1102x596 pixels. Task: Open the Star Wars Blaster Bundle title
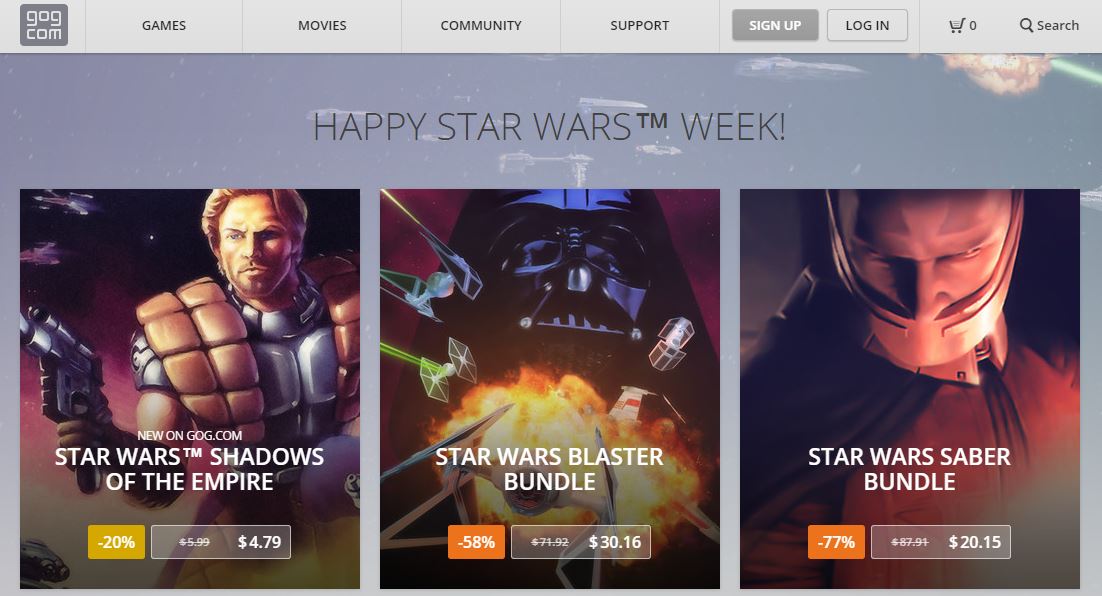point(550,469)
